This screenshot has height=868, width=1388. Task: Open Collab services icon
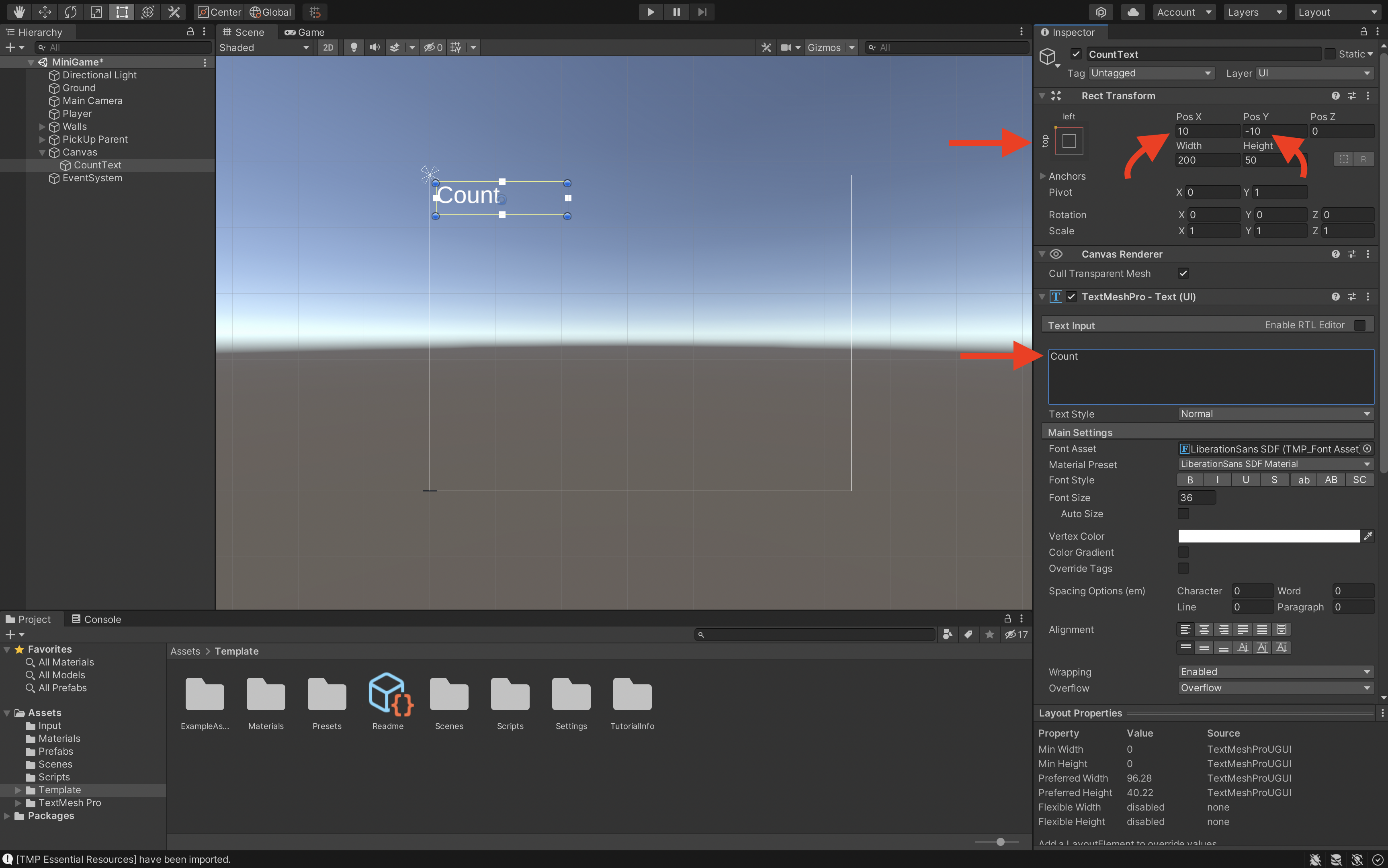[1100, 12]
